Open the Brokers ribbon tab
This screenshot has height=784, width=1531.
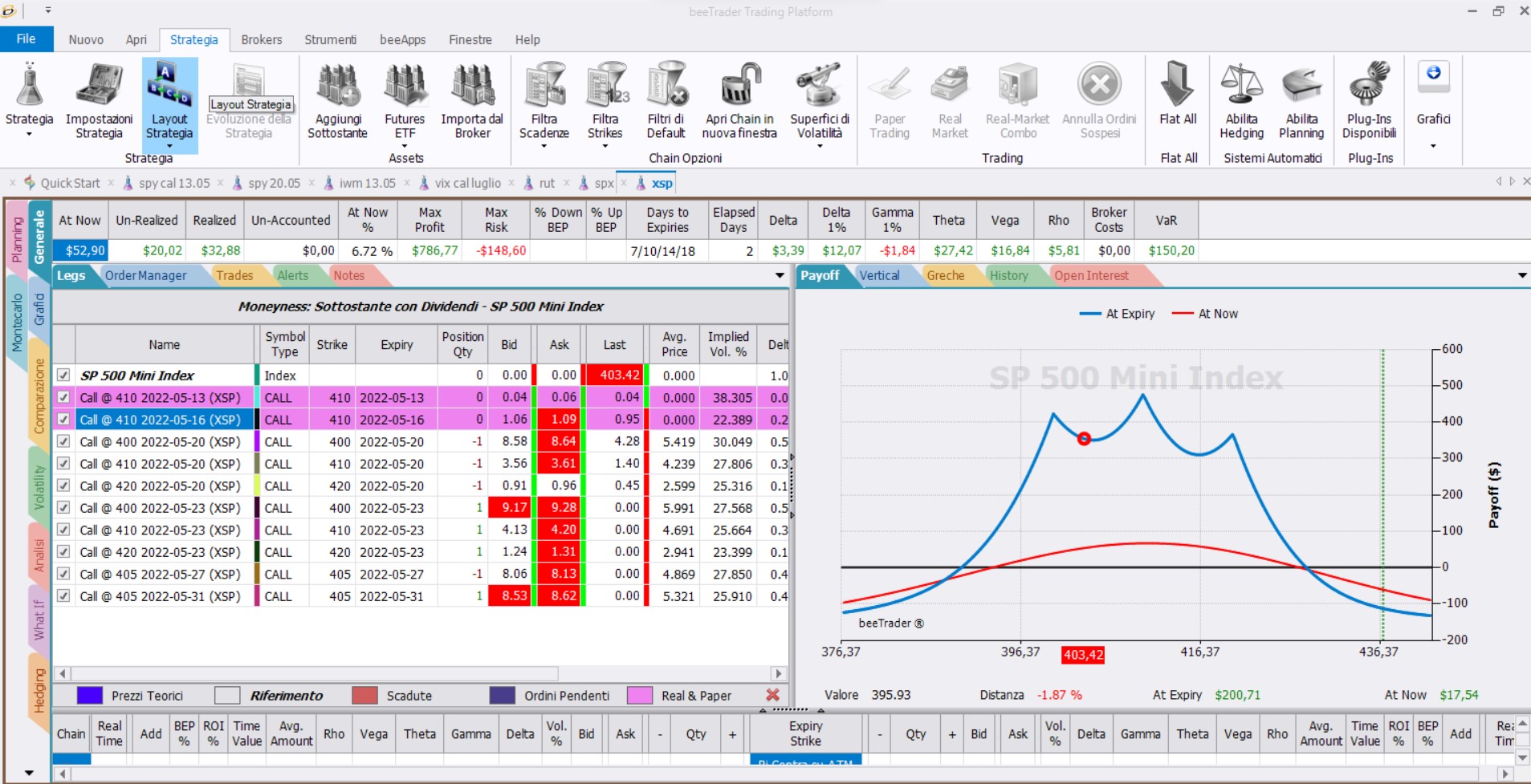tap(262, 39)
